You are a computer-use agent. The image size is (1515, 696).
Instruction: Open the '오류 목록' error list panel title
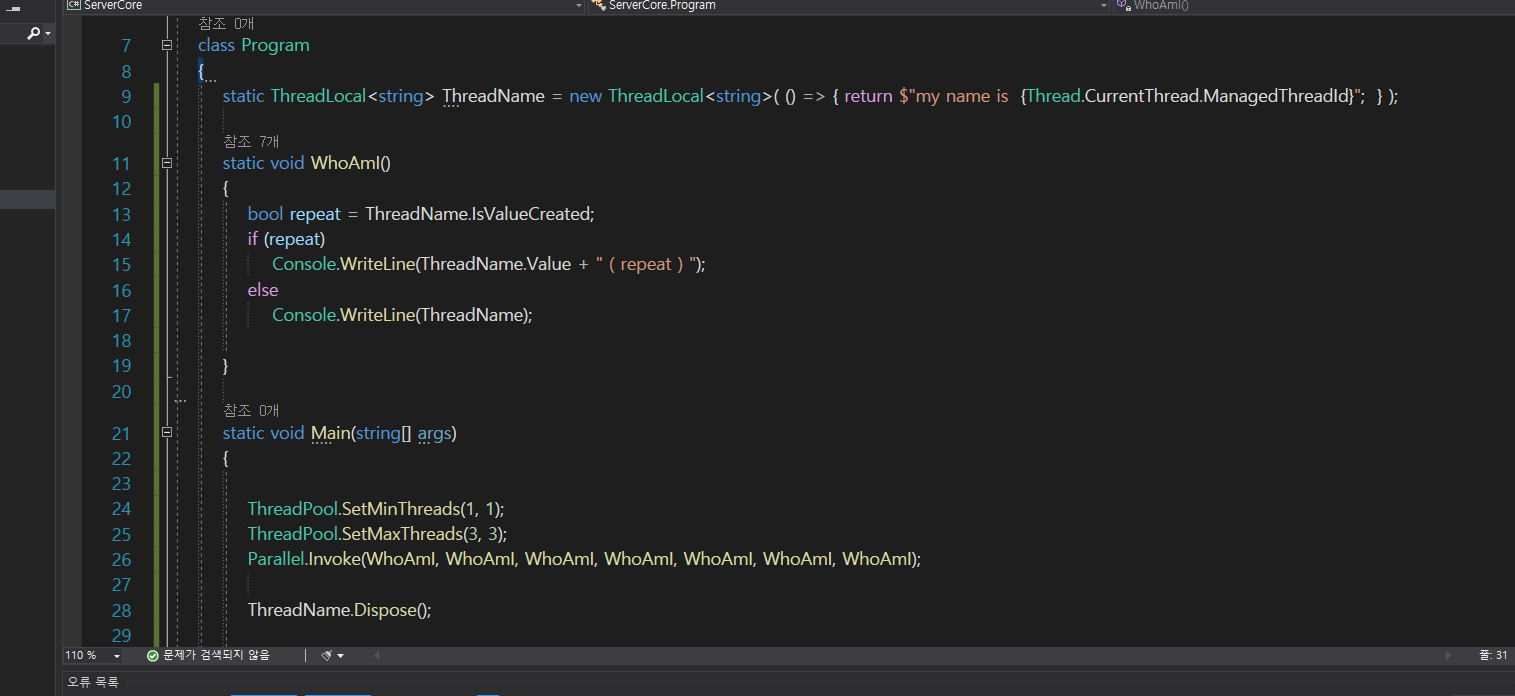tap(93, 682)
